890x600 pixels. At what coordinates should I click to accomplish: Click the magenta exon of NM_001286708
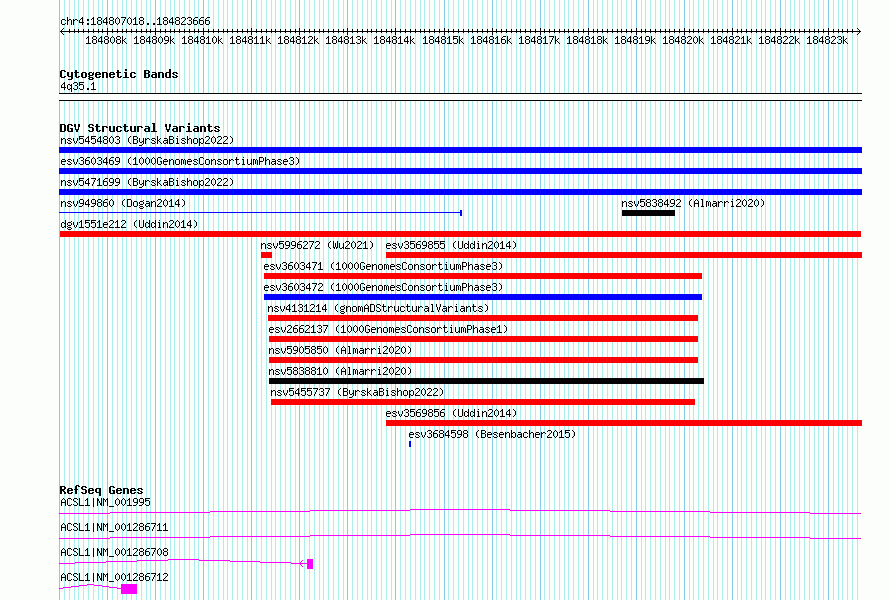[310, 564]
